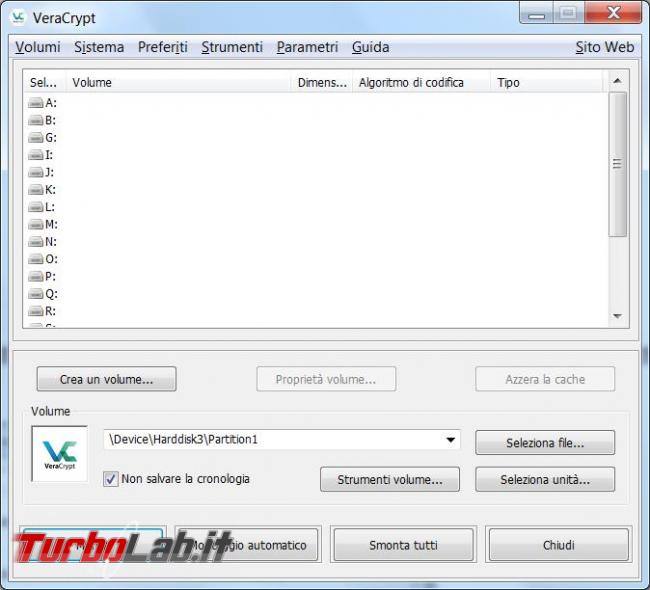Open the Sito Web menu item
650x590 pixels.
604,47
